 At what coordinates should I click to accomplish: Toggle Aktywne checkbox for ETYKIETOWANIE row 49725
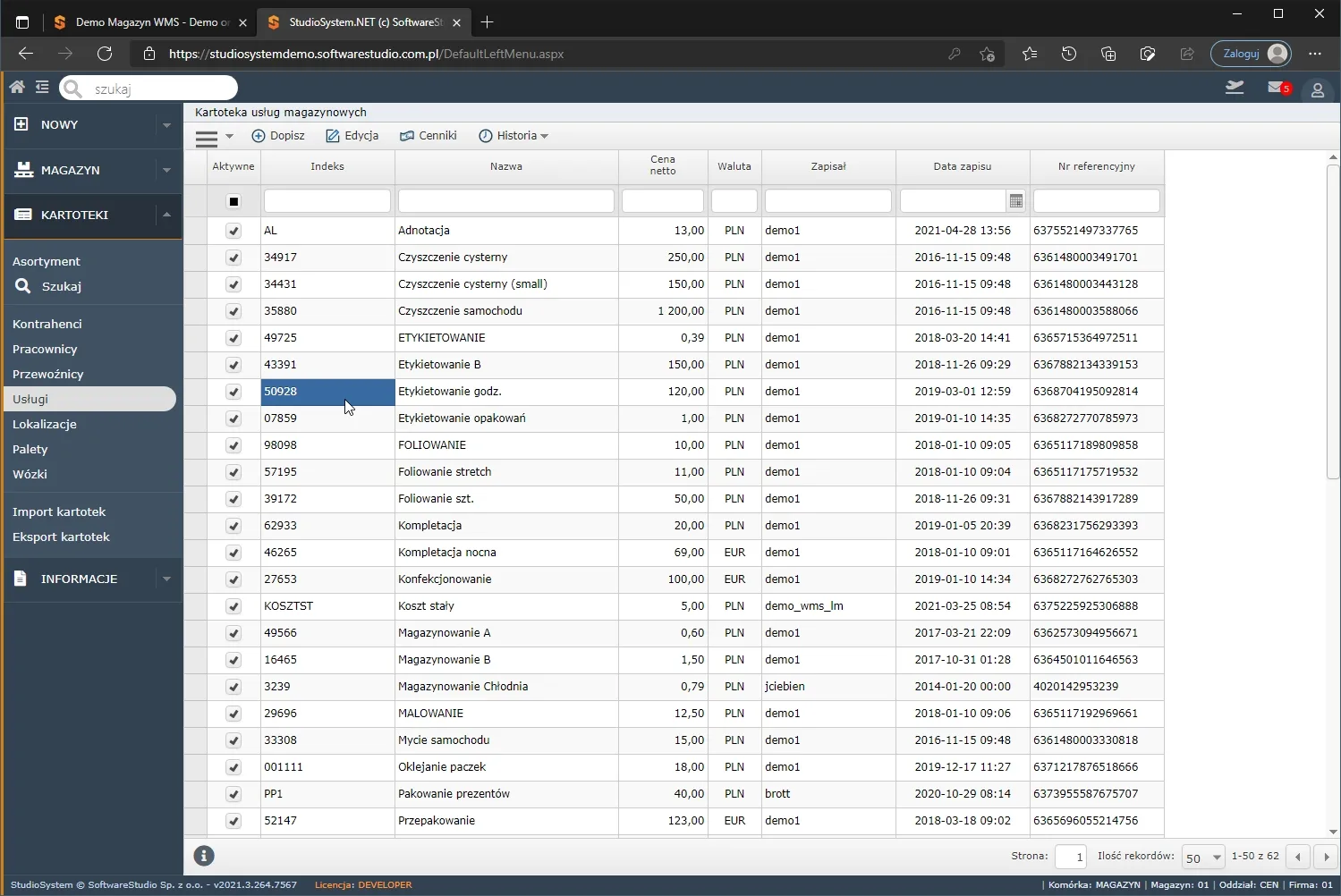(x=233, y=338)
